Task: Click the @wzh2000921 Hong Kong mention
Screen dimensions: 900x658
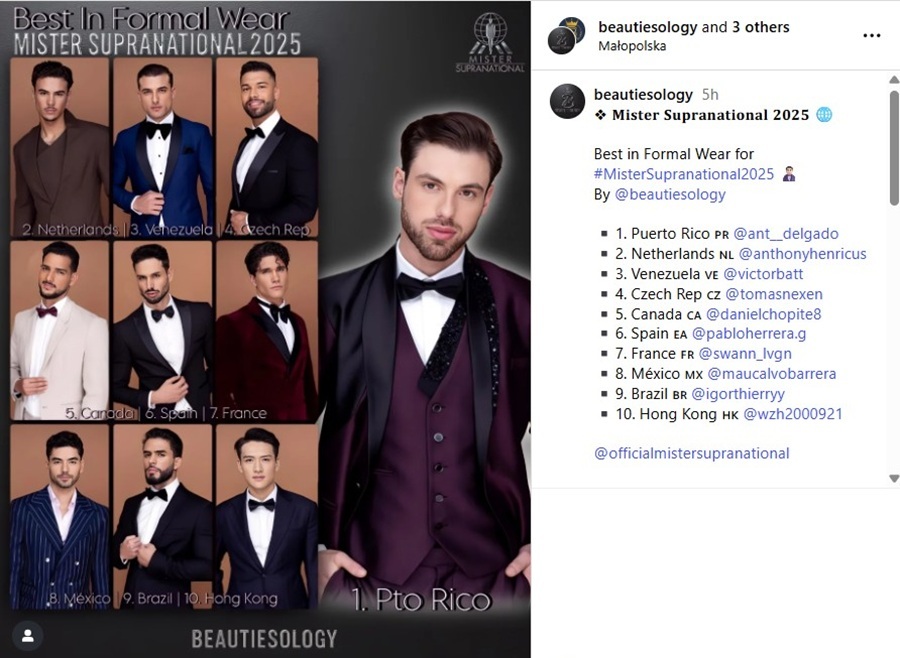Action: 793,414
